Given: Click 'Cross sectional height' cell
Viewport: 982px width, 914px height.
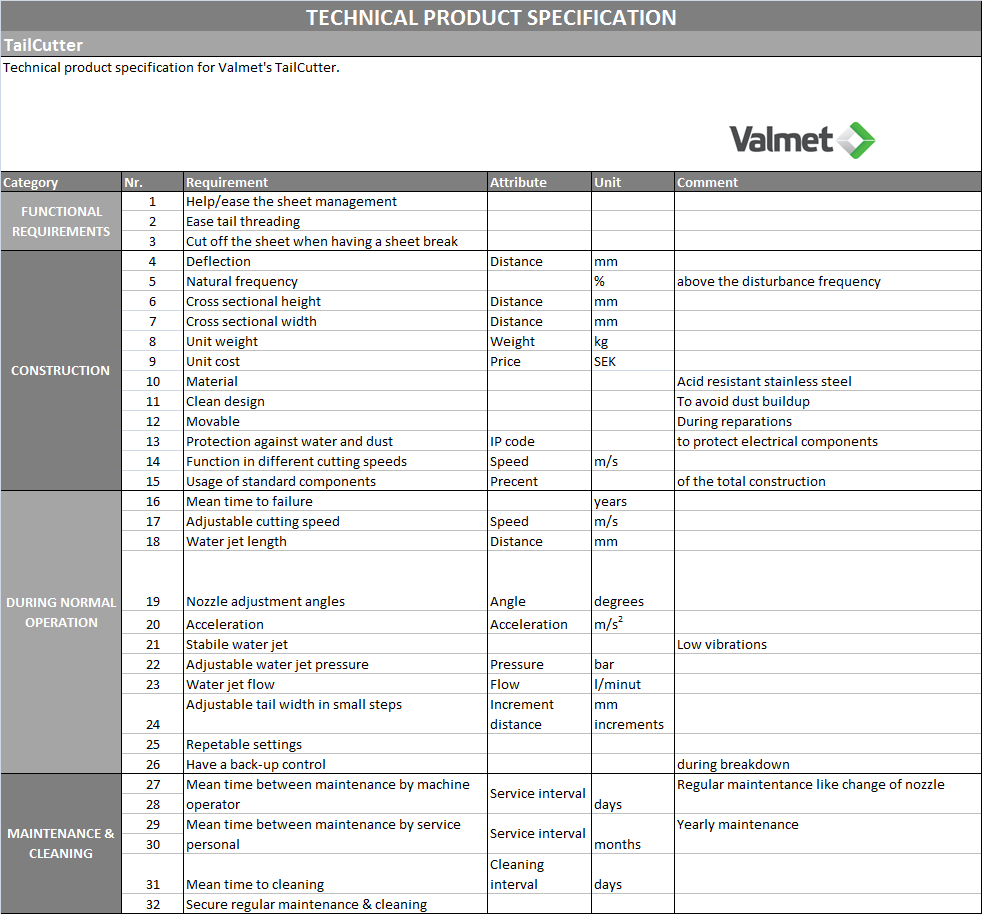Looking at the screenshot, I should (x=335, y=302).
